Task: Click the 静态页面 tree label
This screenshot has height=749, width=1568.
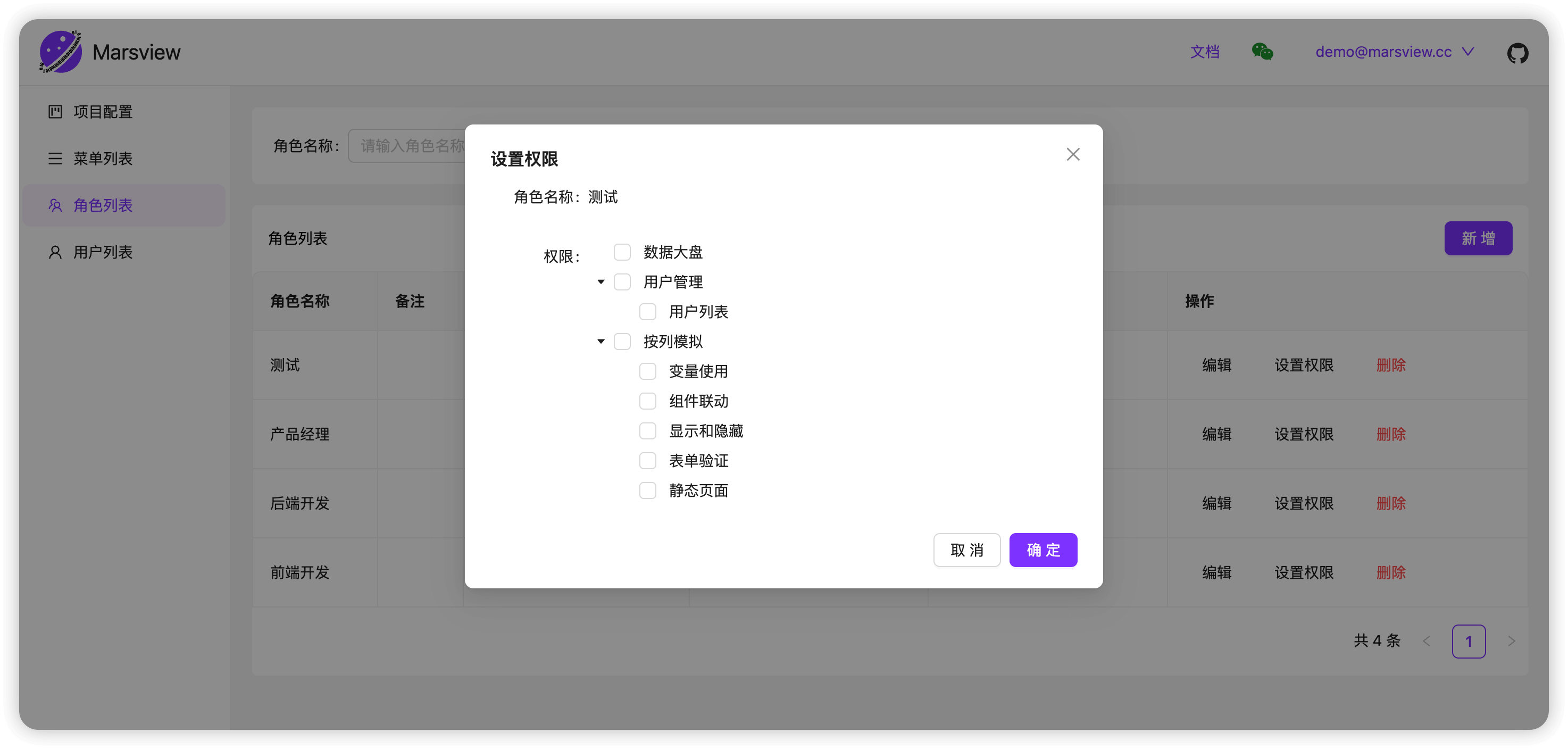Action: pyautogui.click(x=698, y=491)
